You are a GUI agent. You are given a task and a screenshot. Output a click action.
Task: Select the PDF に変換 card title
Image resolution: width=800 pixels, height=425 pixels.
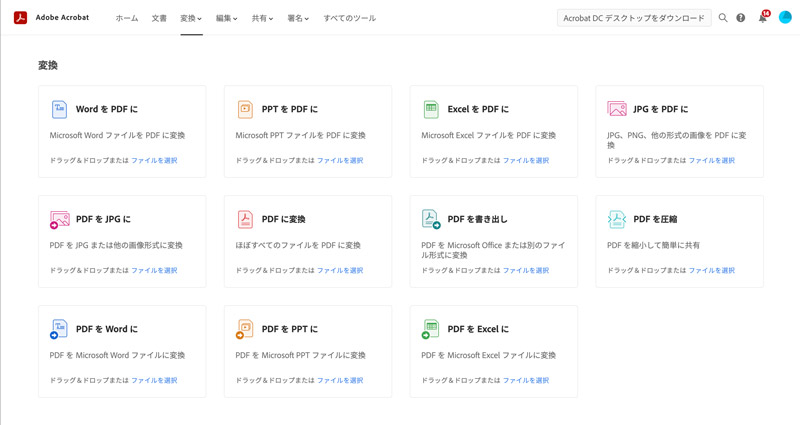283,219
